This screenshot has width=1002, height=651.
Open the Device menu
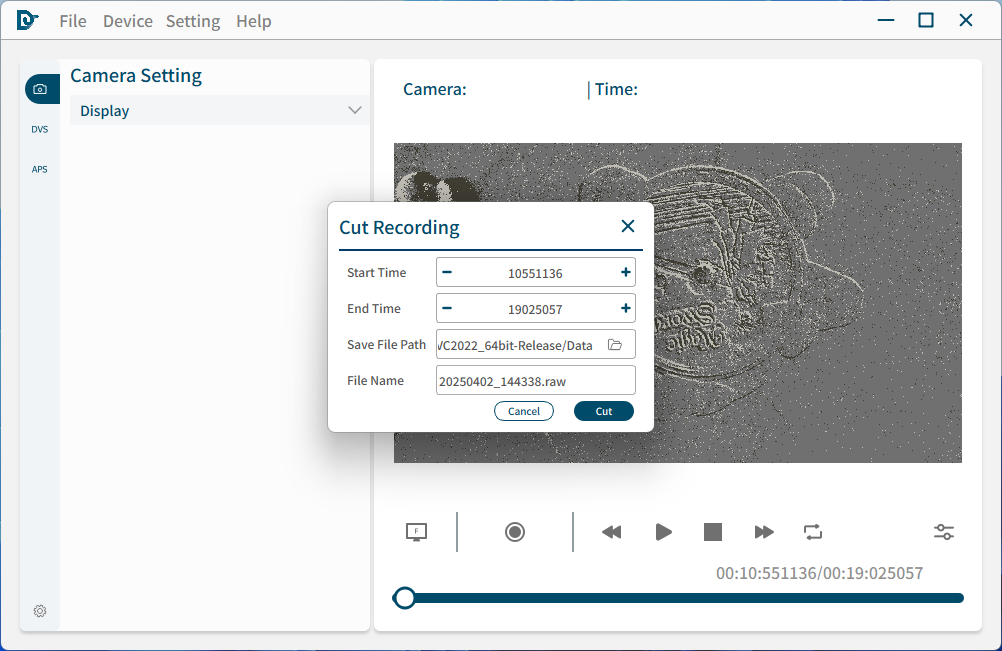click(x=128, y=21)
